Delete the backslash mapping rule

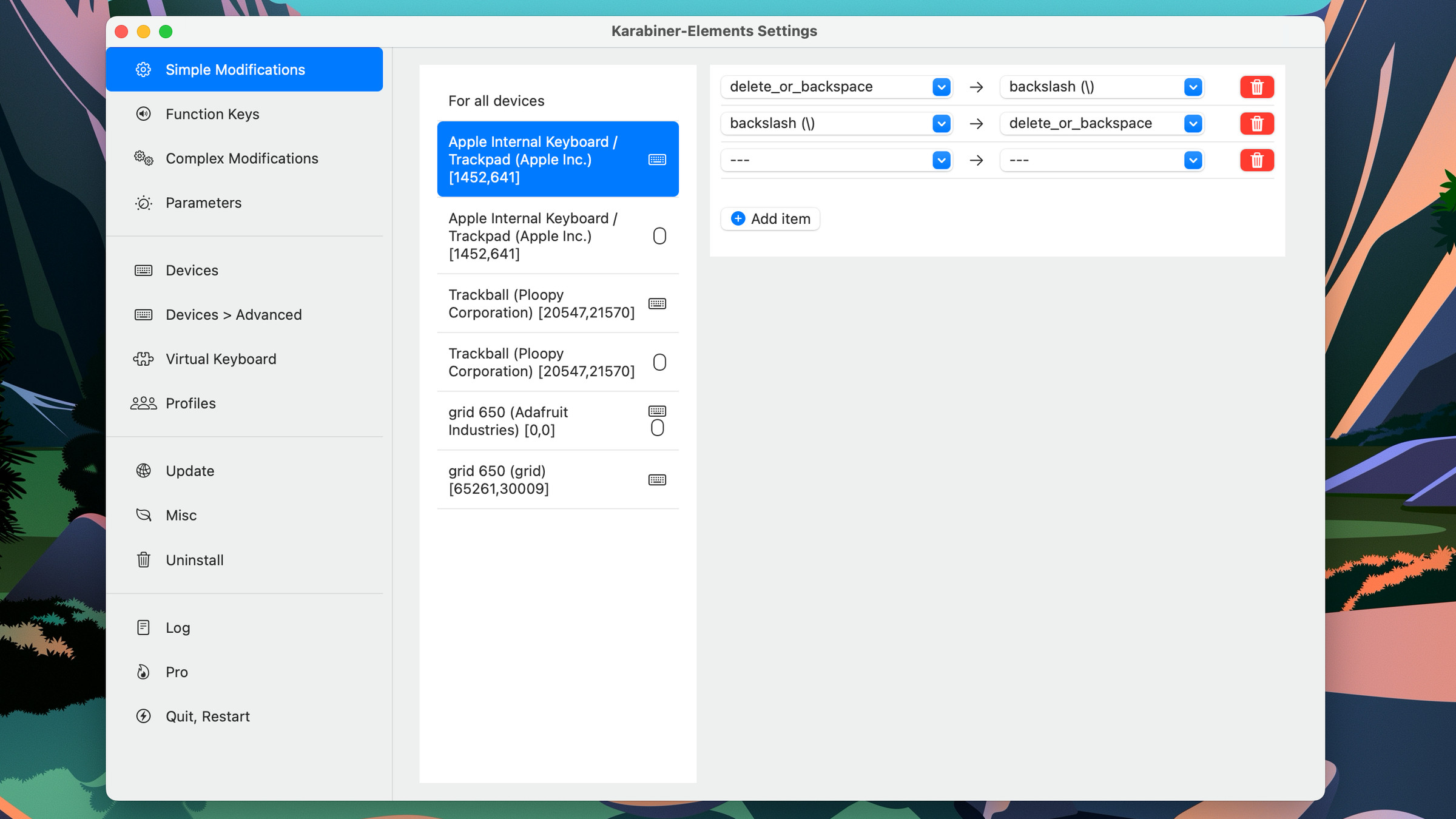1257,123
